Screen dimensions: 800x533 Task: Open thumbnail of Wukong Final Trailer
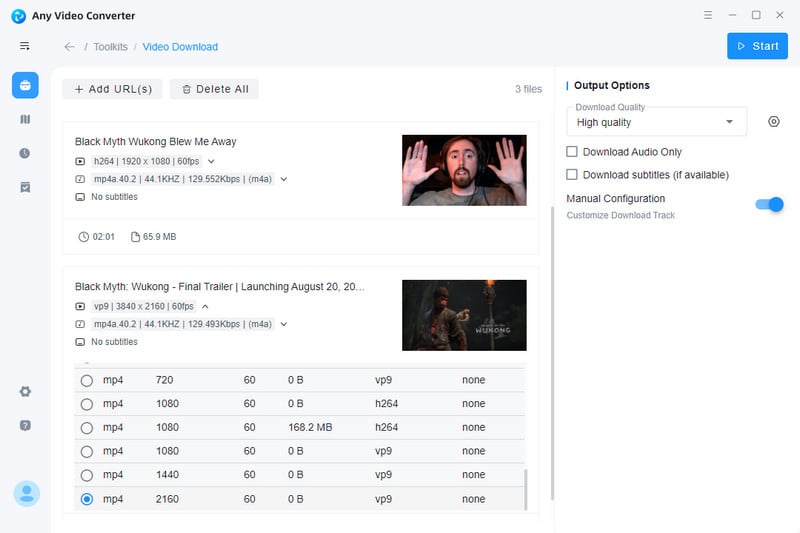[x=464, y=315]
